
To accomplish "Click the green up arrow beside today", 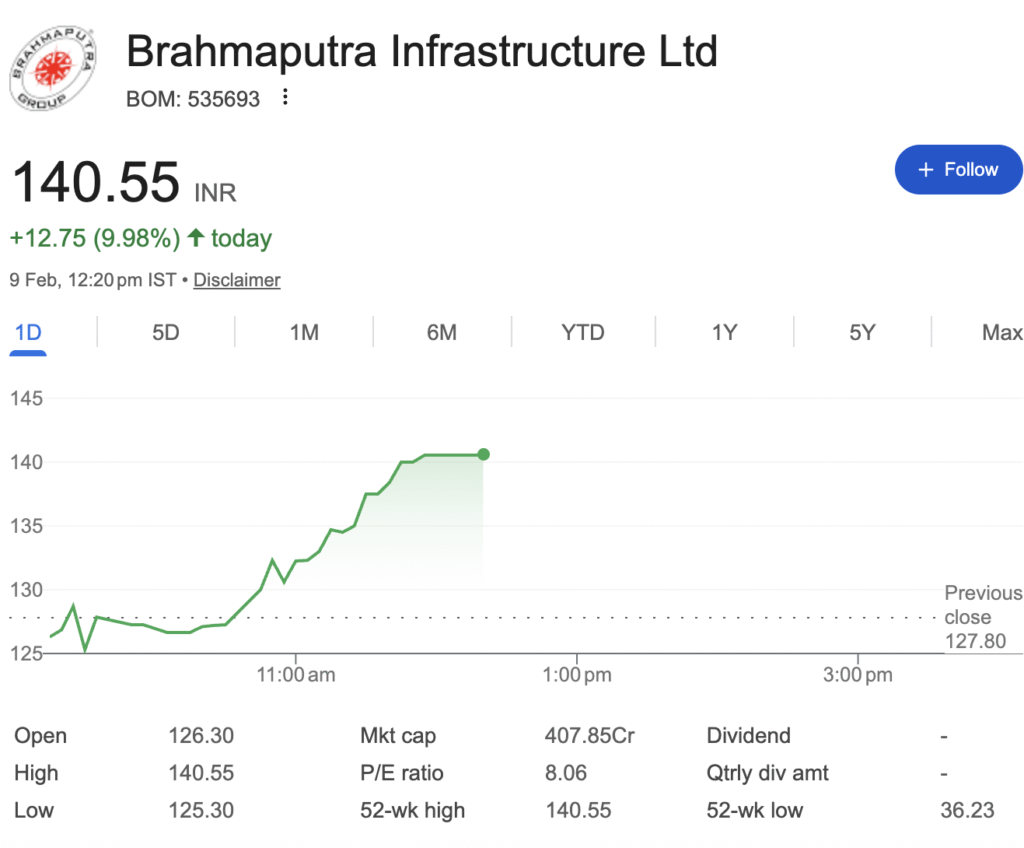I will [x=196, y=238].
